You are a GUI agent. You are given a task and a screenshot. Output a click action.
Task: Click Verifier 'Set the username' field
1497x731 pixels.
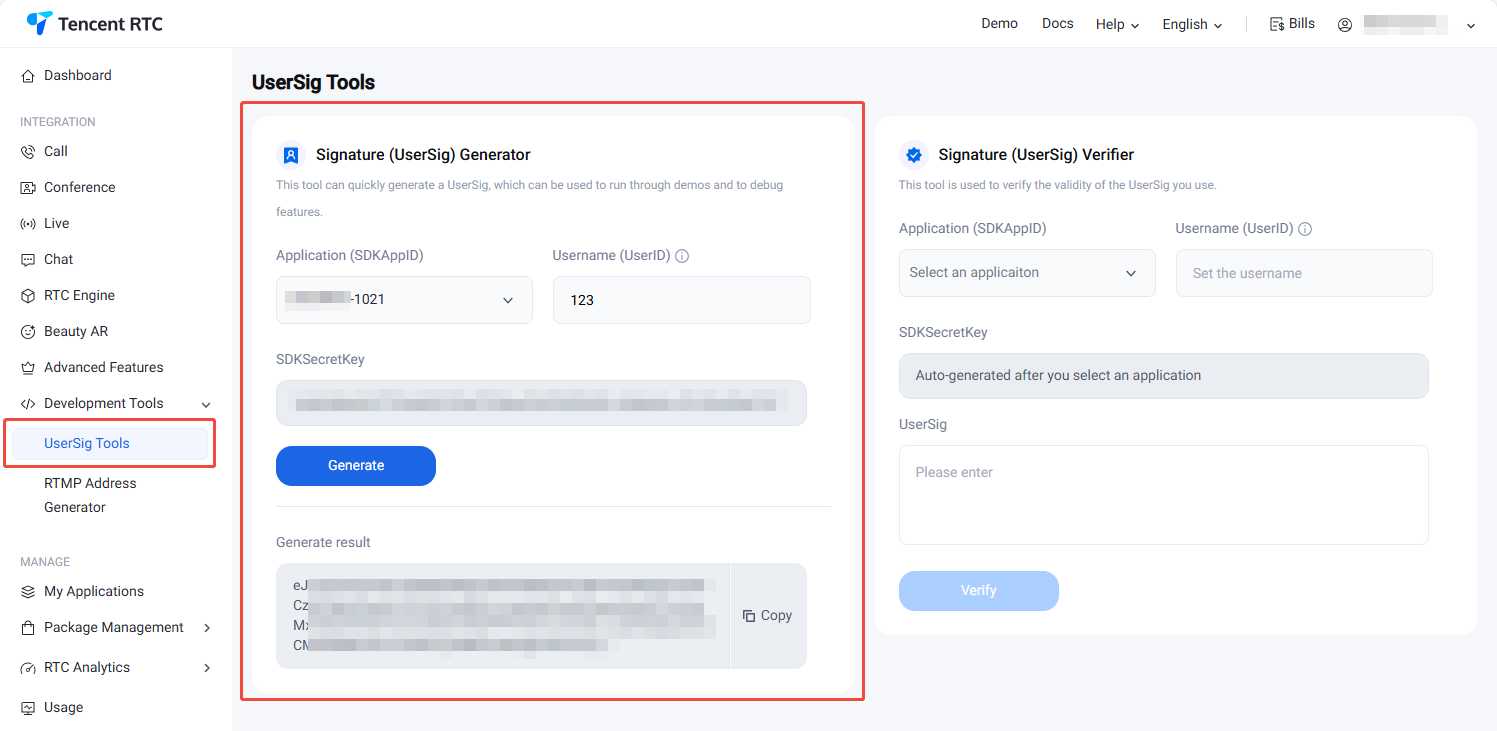1304,273
